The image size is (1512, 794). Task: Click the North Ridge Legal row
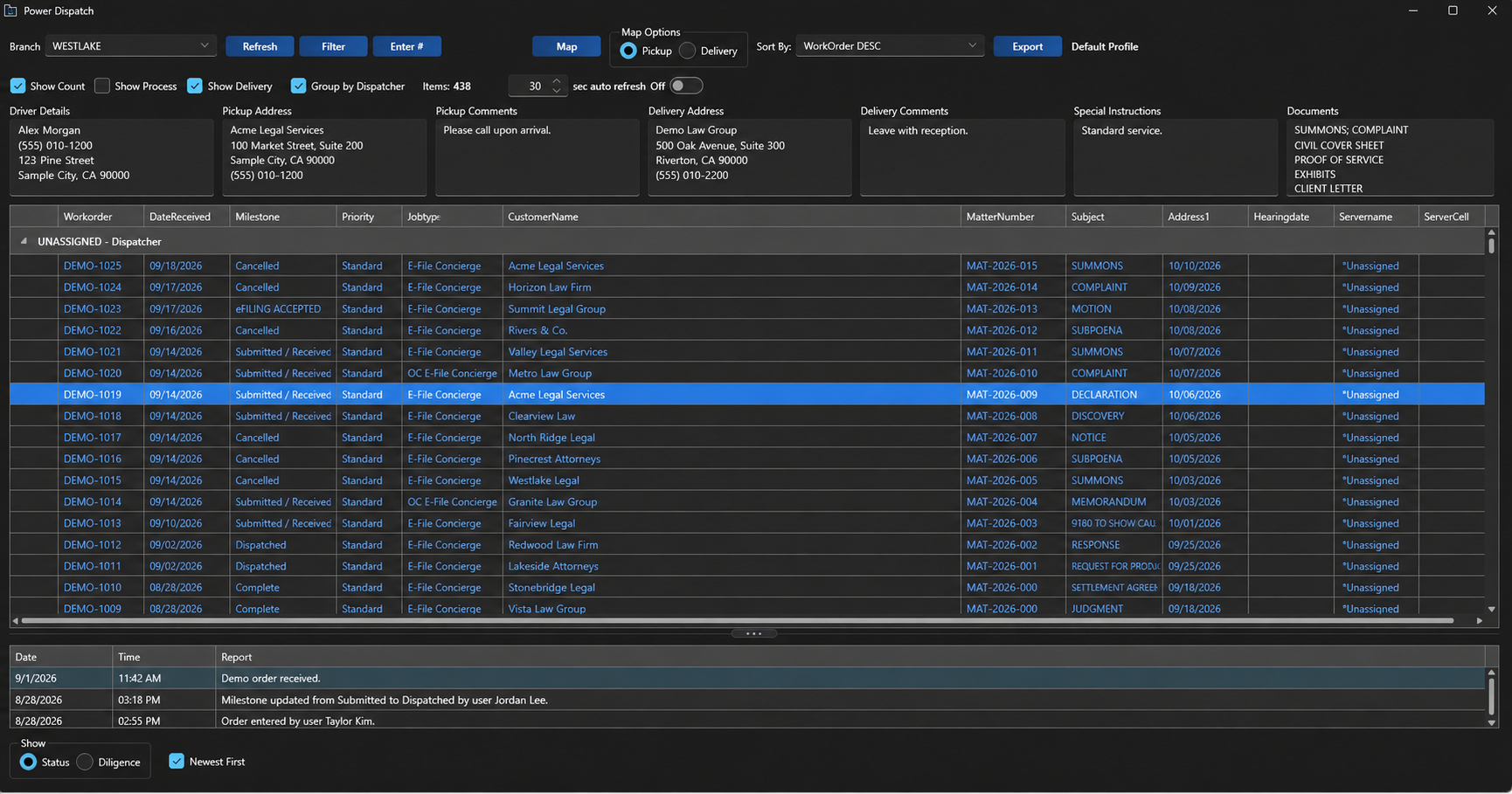click(x=747, y=437)
